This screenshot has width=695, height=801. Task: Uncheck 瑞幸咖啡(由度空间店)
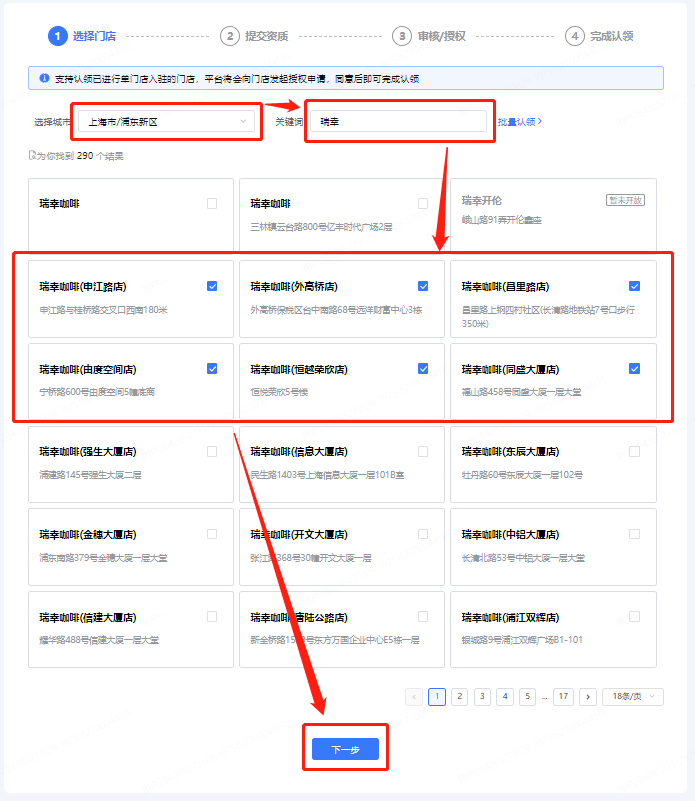(212, 369)
